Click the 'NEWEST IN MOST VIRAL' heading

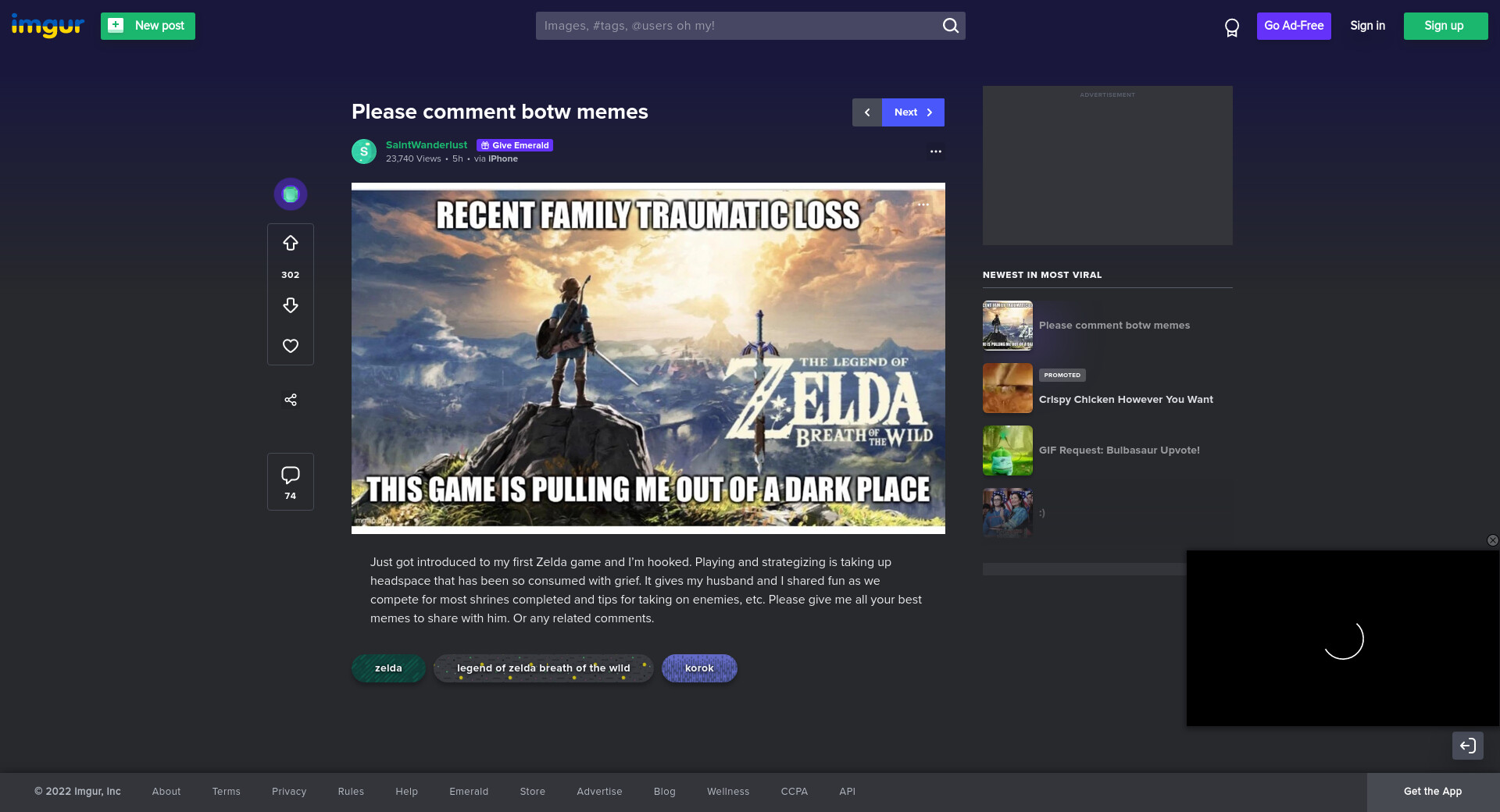point(1042,275)
